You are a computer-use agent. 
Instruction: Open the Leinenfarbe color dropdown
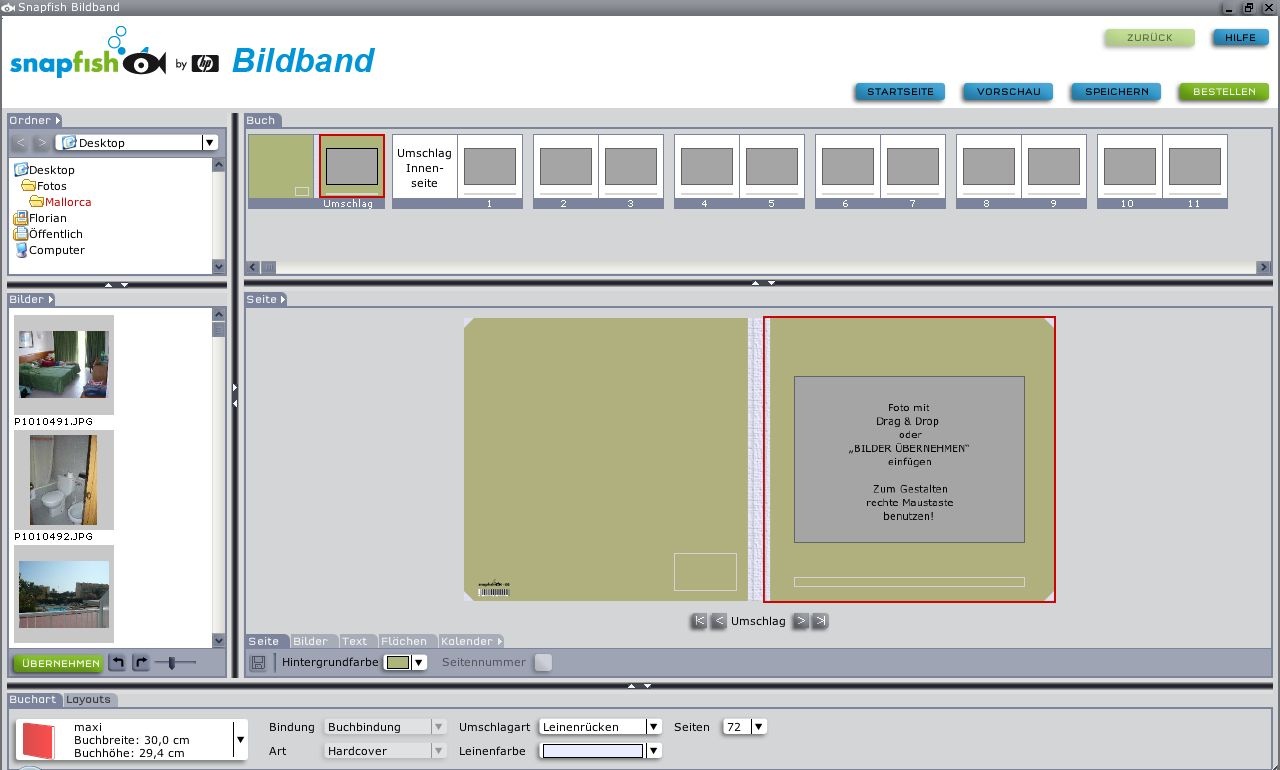[x=654, y=751]
